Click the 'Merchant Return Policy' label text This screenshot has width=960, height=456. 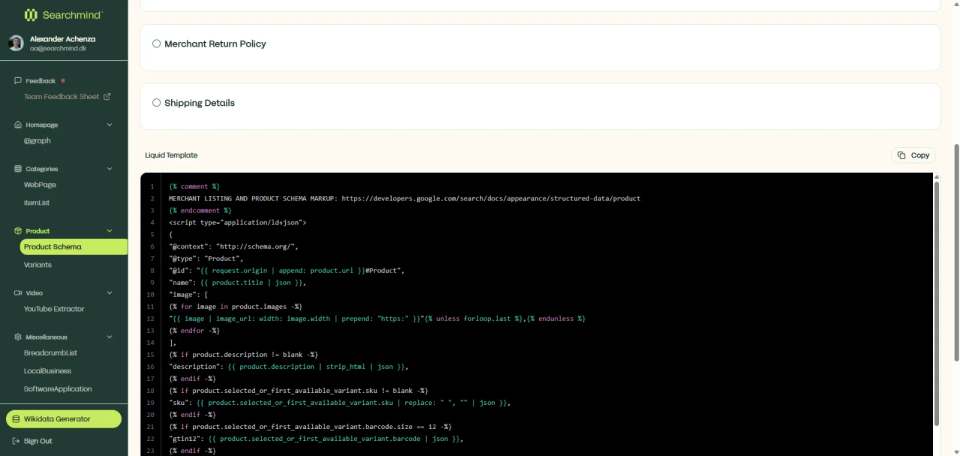pyautogui.click(x=215, y=44)
